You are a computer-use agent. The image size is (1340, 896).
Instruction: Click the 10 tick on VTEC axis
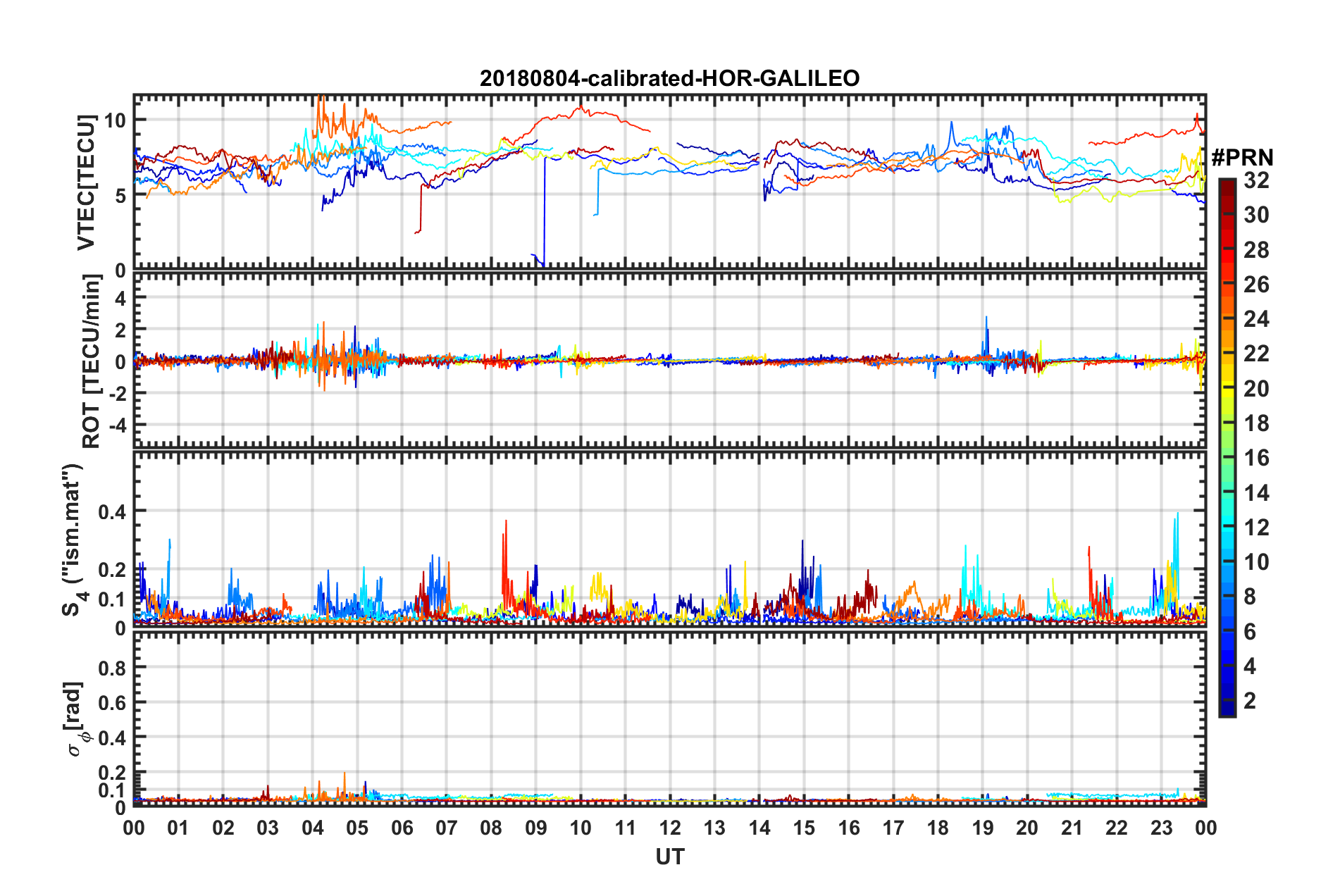[x=116, y=120]
